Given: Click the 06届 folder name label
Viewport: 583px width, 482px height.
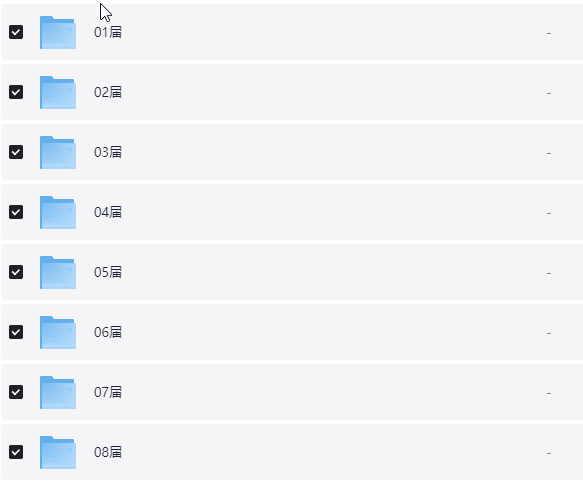Looking at the screenshot, I should click(108, 332).
